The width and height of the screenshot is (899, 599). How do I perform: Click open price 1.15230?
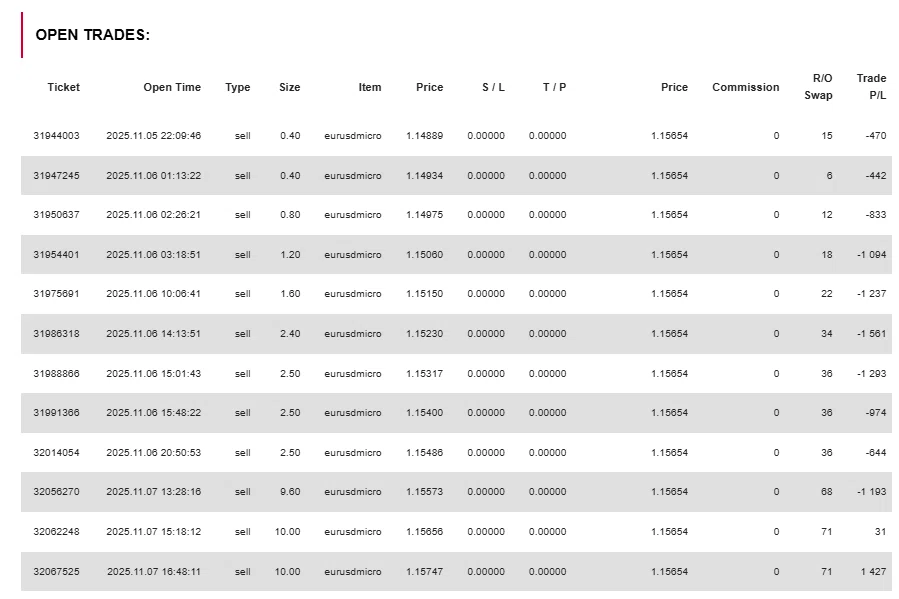(424, 334)
